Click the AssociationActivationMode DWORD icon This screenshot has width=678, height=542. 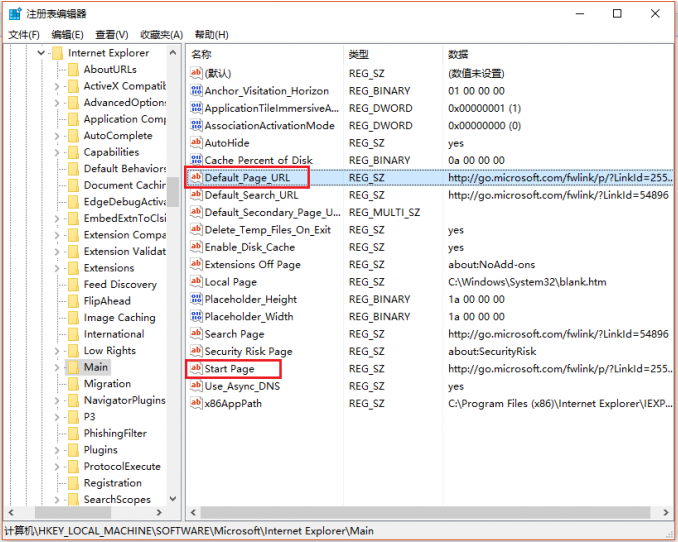point(196,126)
